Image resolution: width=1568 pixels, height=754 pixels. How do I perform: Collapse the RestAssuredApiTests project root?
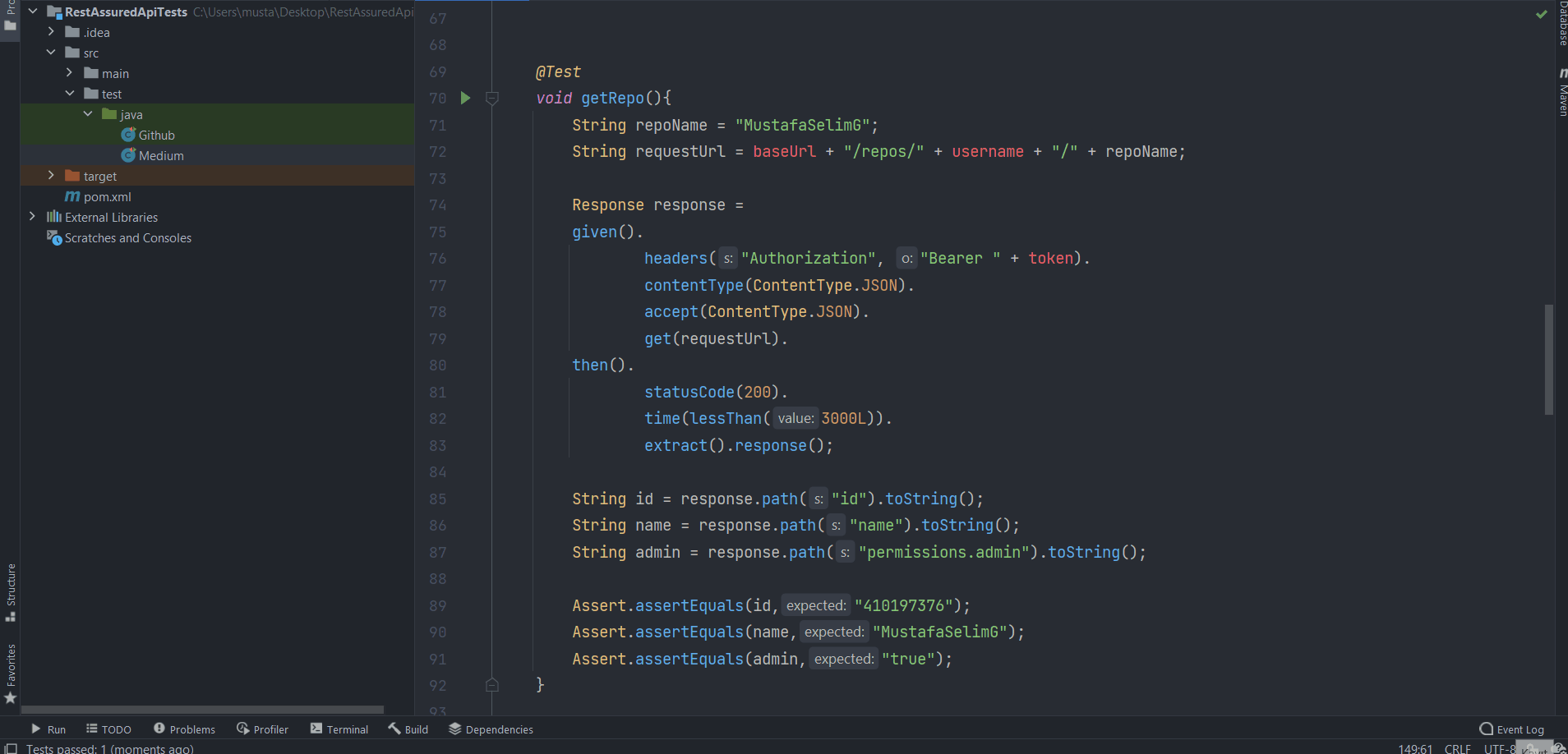(33, 11)
